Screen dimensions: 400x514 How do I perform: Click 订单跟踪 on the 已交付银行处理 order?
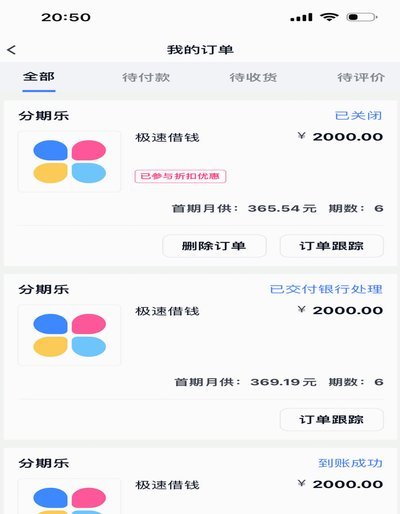pos(332,420)
